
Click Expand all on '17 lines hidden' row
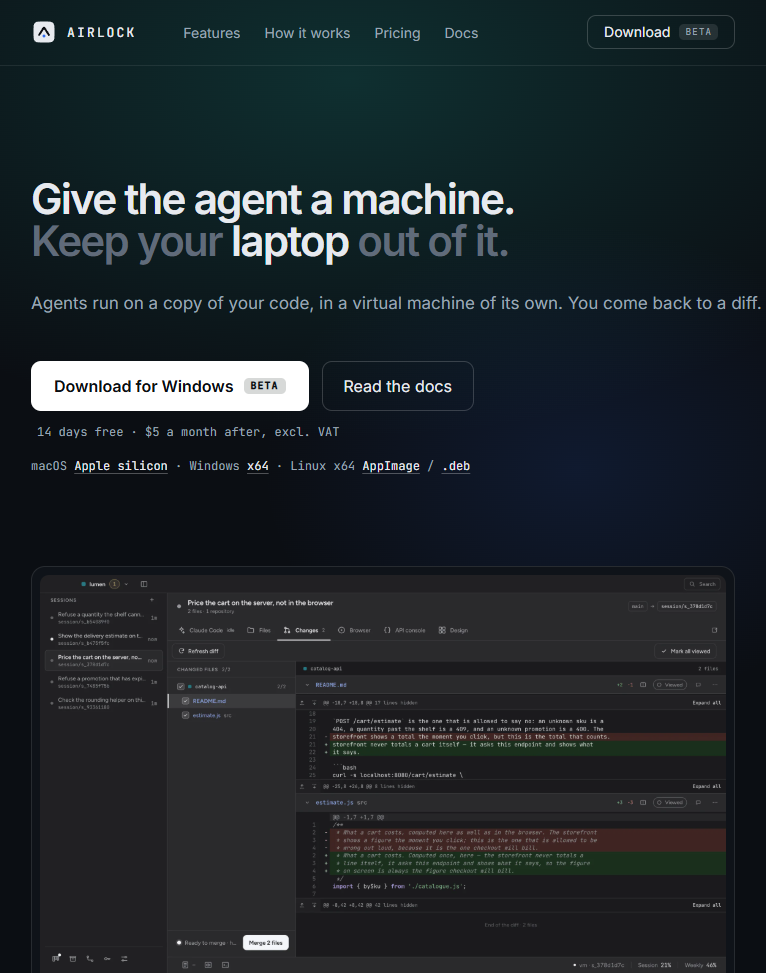point(706,703)
